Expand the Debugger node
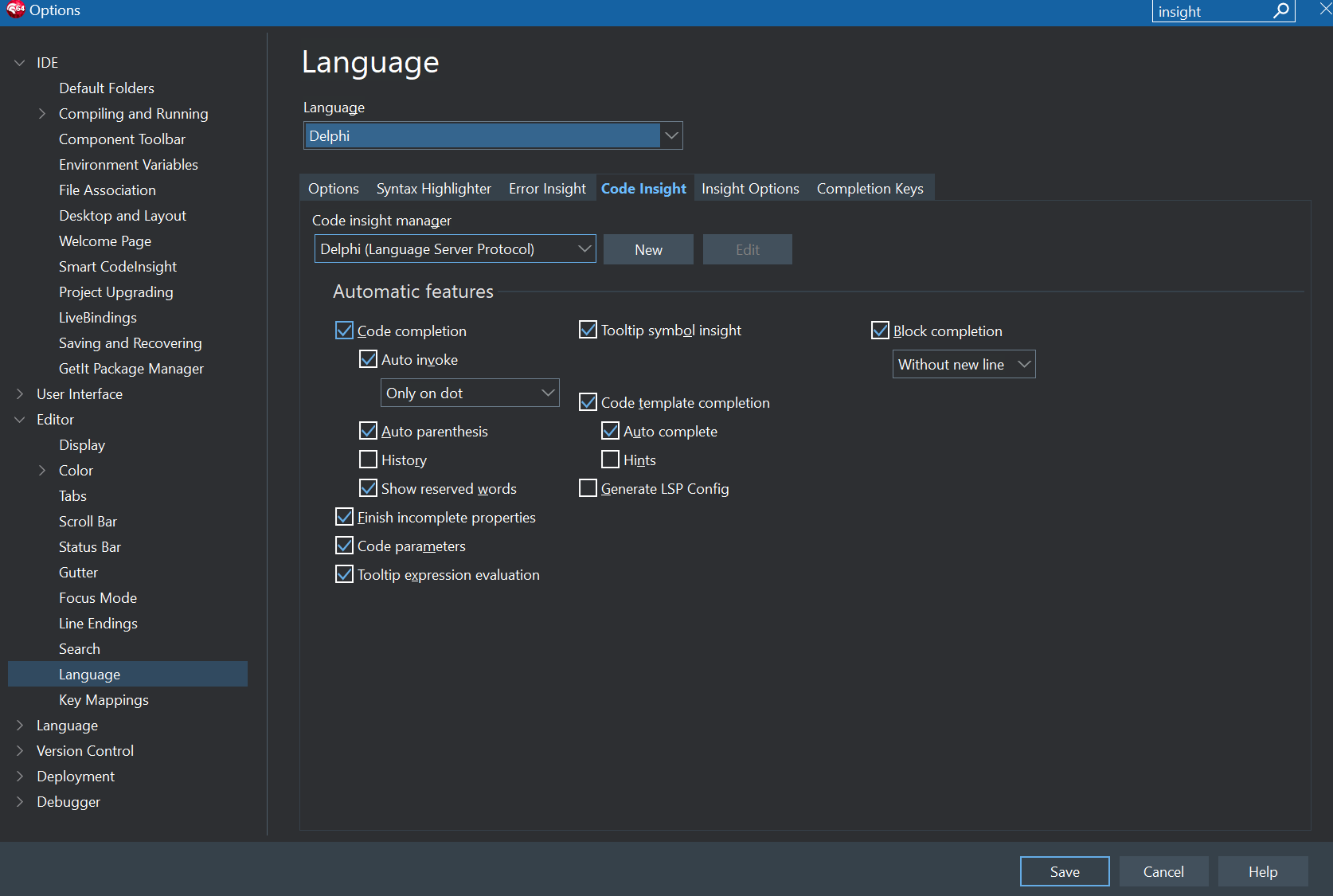This screenshot has height=896, width=1333. click(20, 802)
